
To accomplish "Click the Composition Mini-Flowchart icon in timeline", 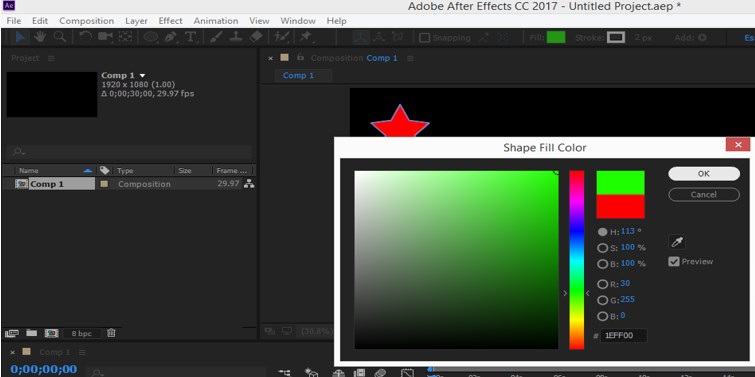I will [x=285, y=373].
